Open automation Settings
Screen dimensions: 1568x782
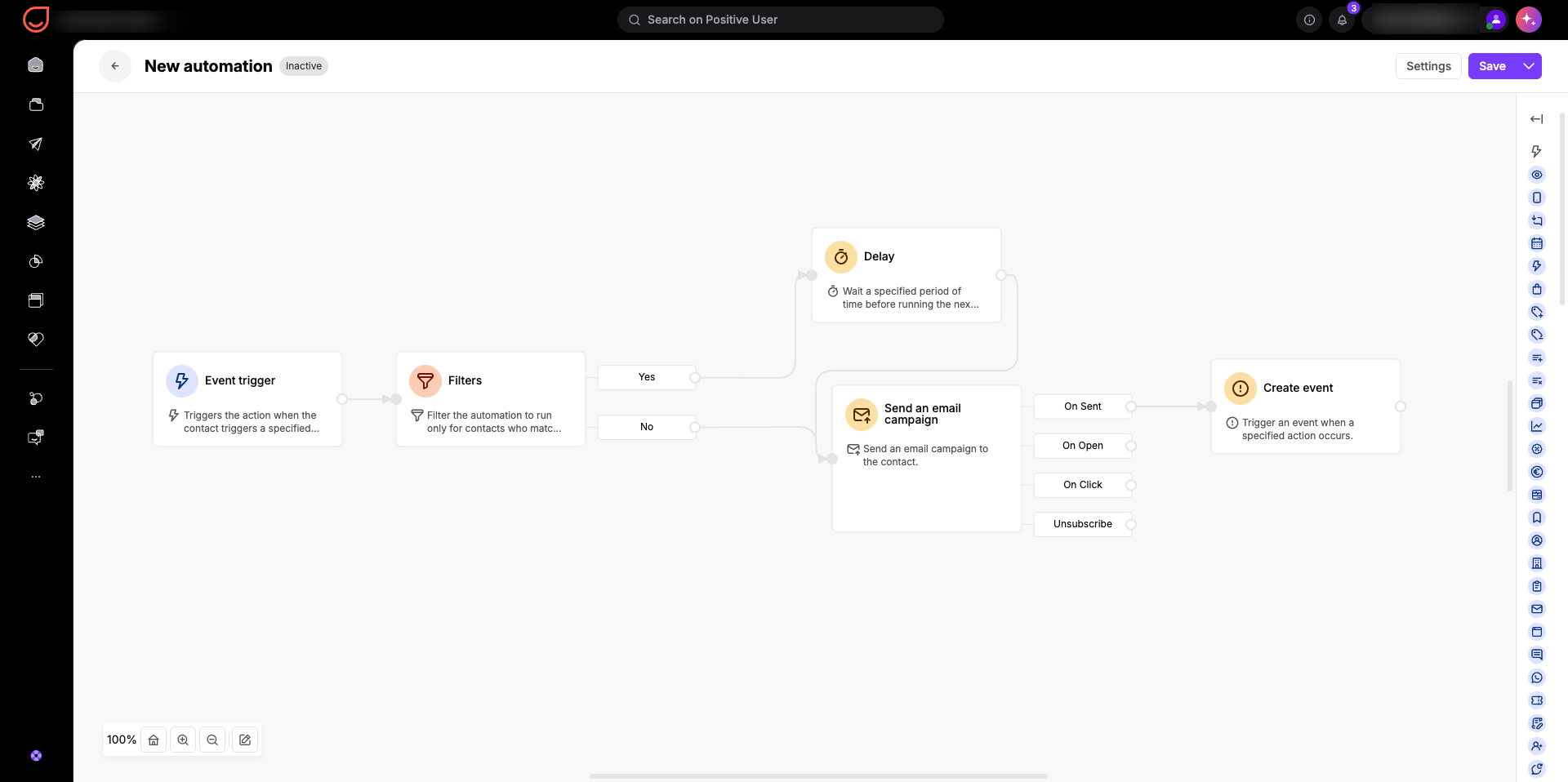pyautogui.click(x=1428, y=66)
